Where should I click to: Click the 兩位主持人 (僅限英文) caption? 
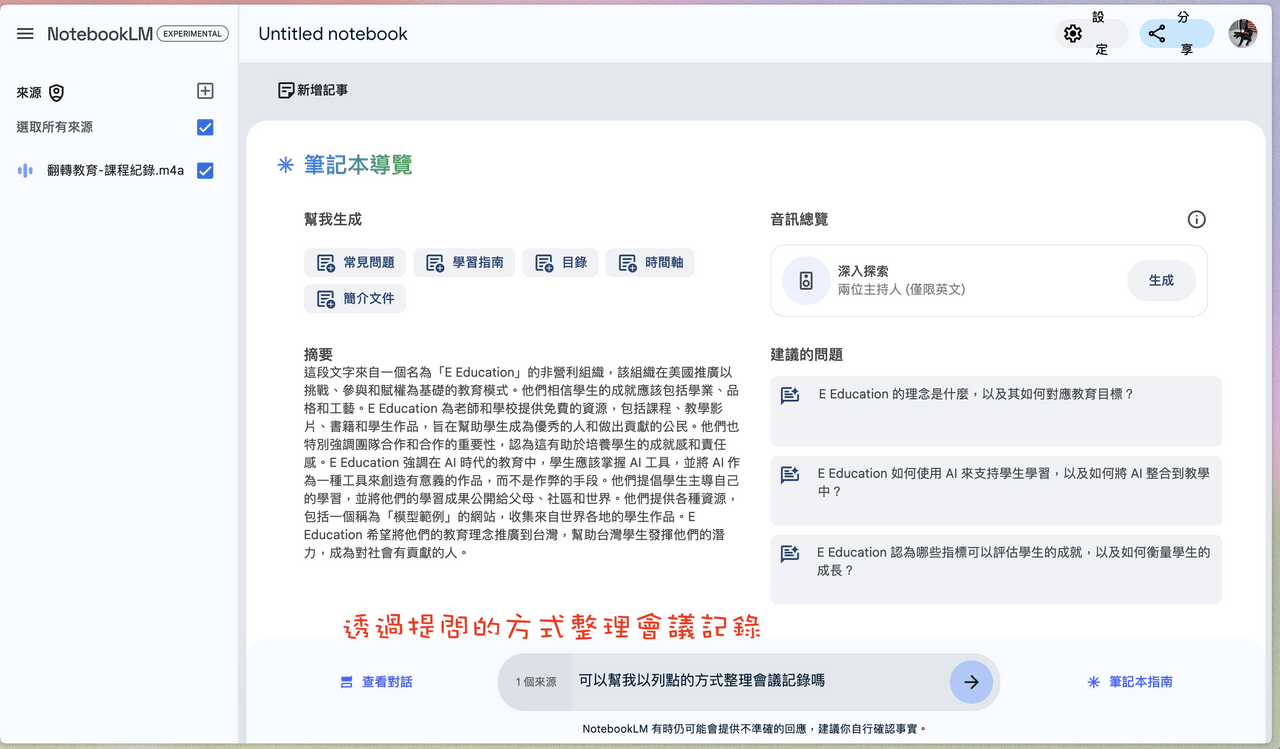click(902, 290)
